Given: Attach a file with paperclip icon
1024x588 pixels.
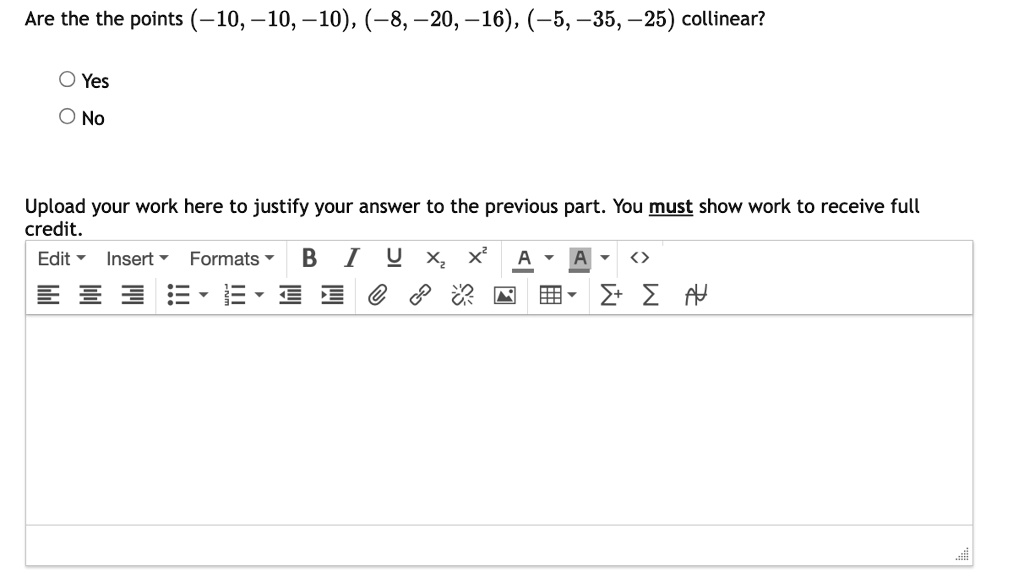Looking at the screenshot, I should [x=377, y=295].
